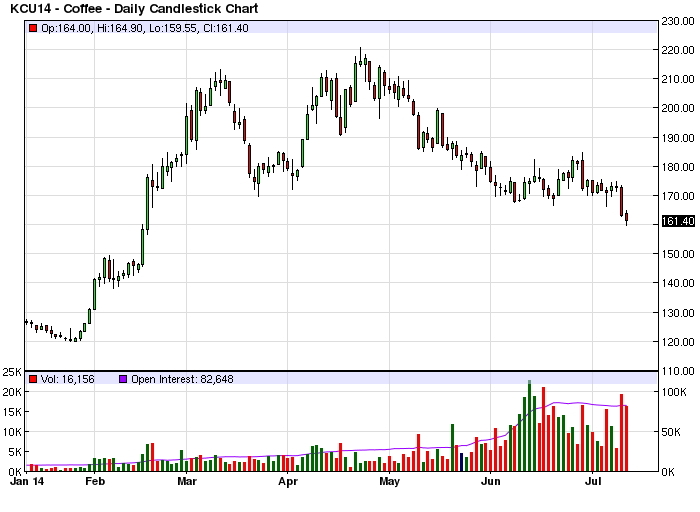This screenshot has height=512, width=700.
Task: Click the 110.00 price axis label
Action: (x=678, y=371)
